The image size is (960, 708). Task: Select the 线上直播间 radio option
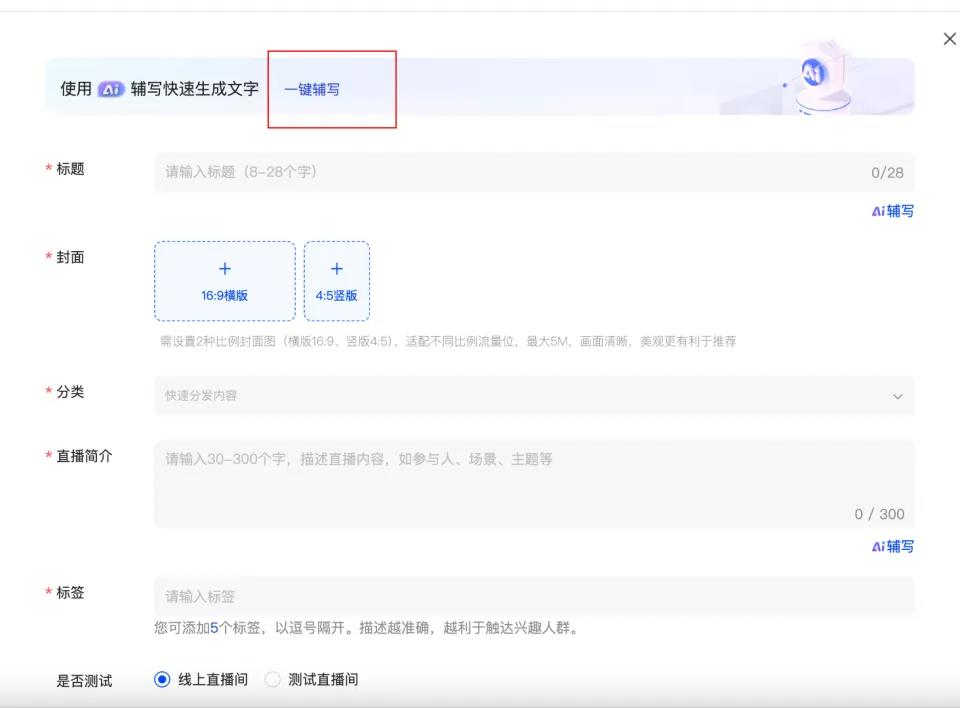tap(163, 679)
